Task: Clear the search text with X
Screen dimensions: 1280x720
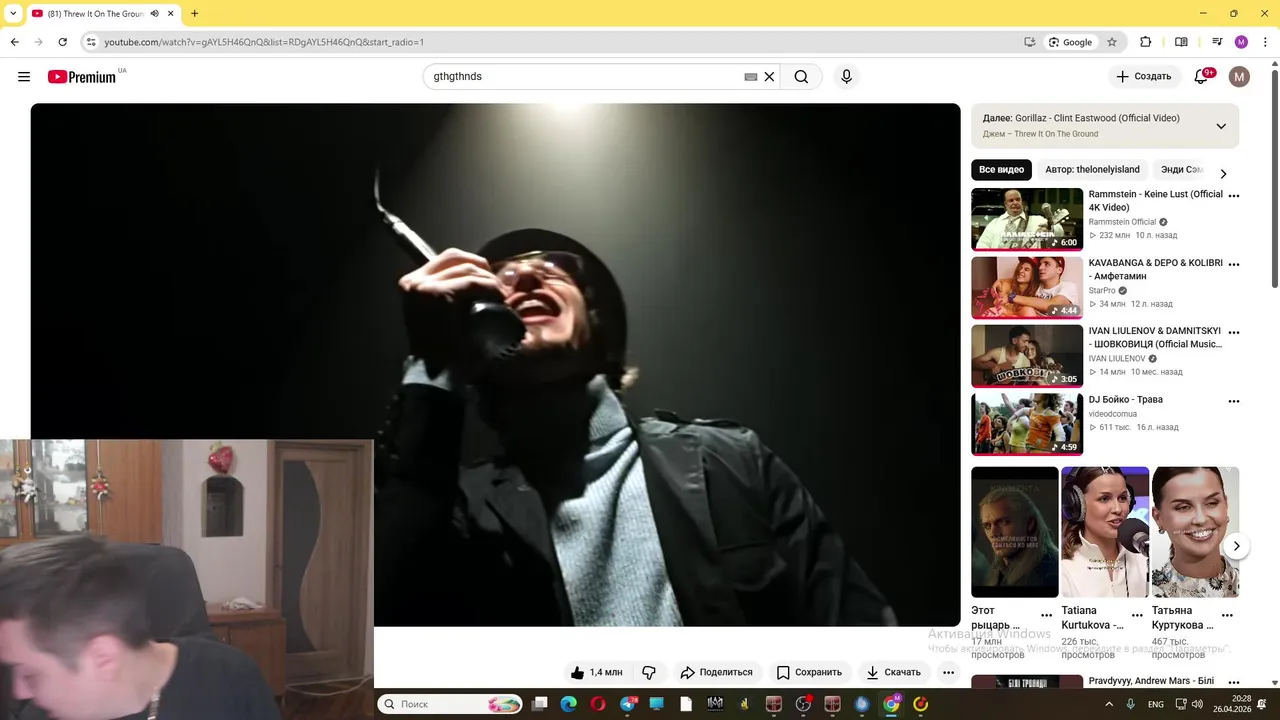Action: [769, 77]
